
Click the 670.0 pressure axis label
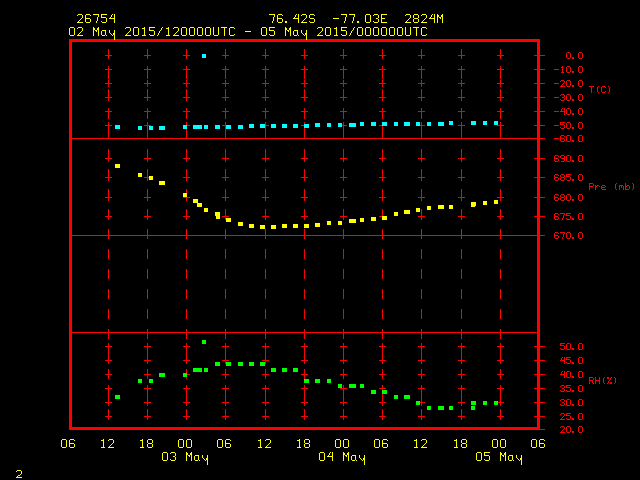[x=568, y=236]
